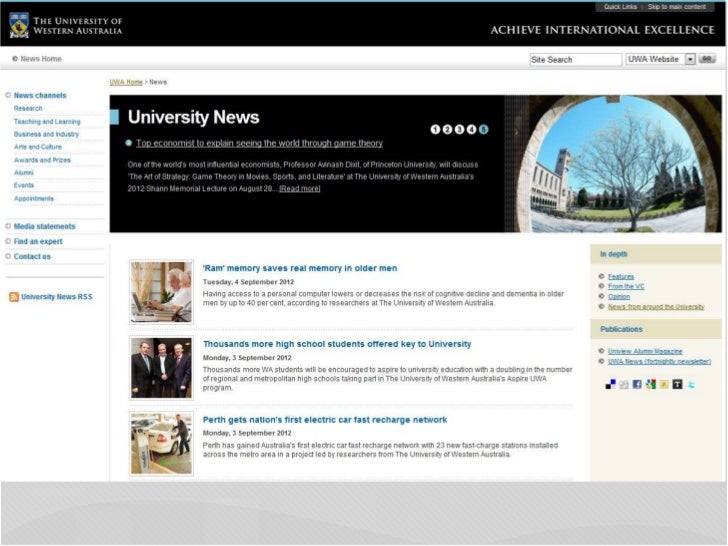
Task: Open News Home link
Action: tap(41, 59)
